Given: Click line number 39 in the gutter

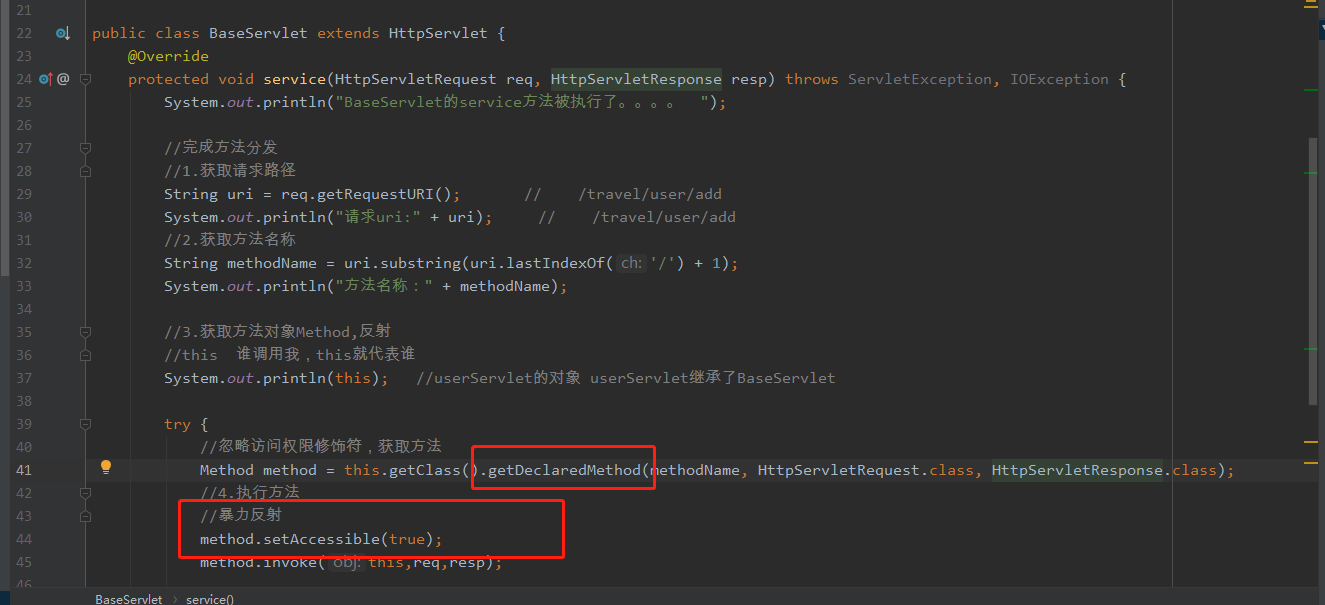Looking at the screenshot, I should pyautogui.click(x=24, y=424).
